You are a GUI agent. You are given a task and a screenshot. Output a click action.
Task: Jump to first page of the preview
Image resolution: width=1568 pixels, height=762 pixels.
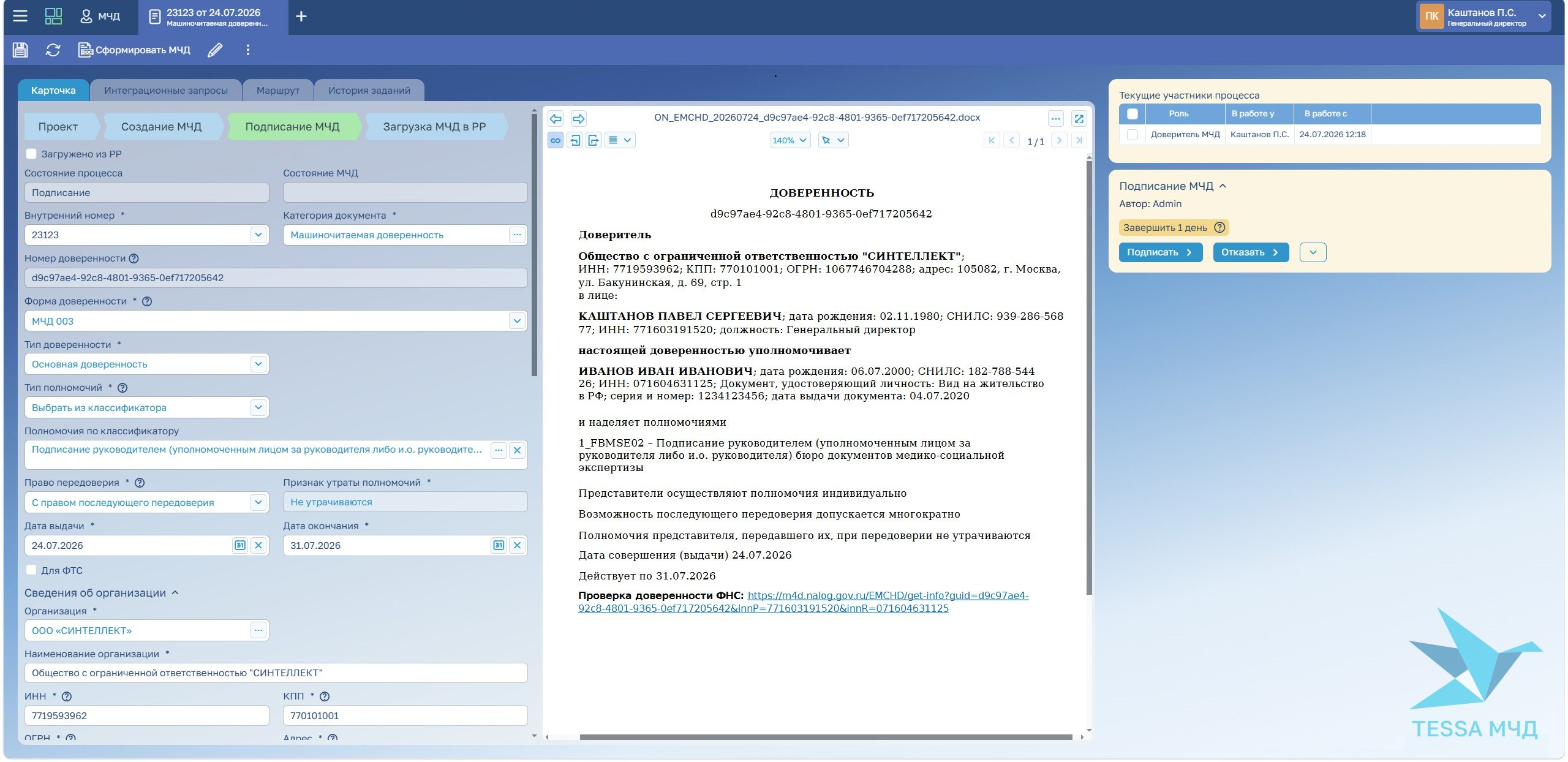pyautogui.click(x=992, y=140)
